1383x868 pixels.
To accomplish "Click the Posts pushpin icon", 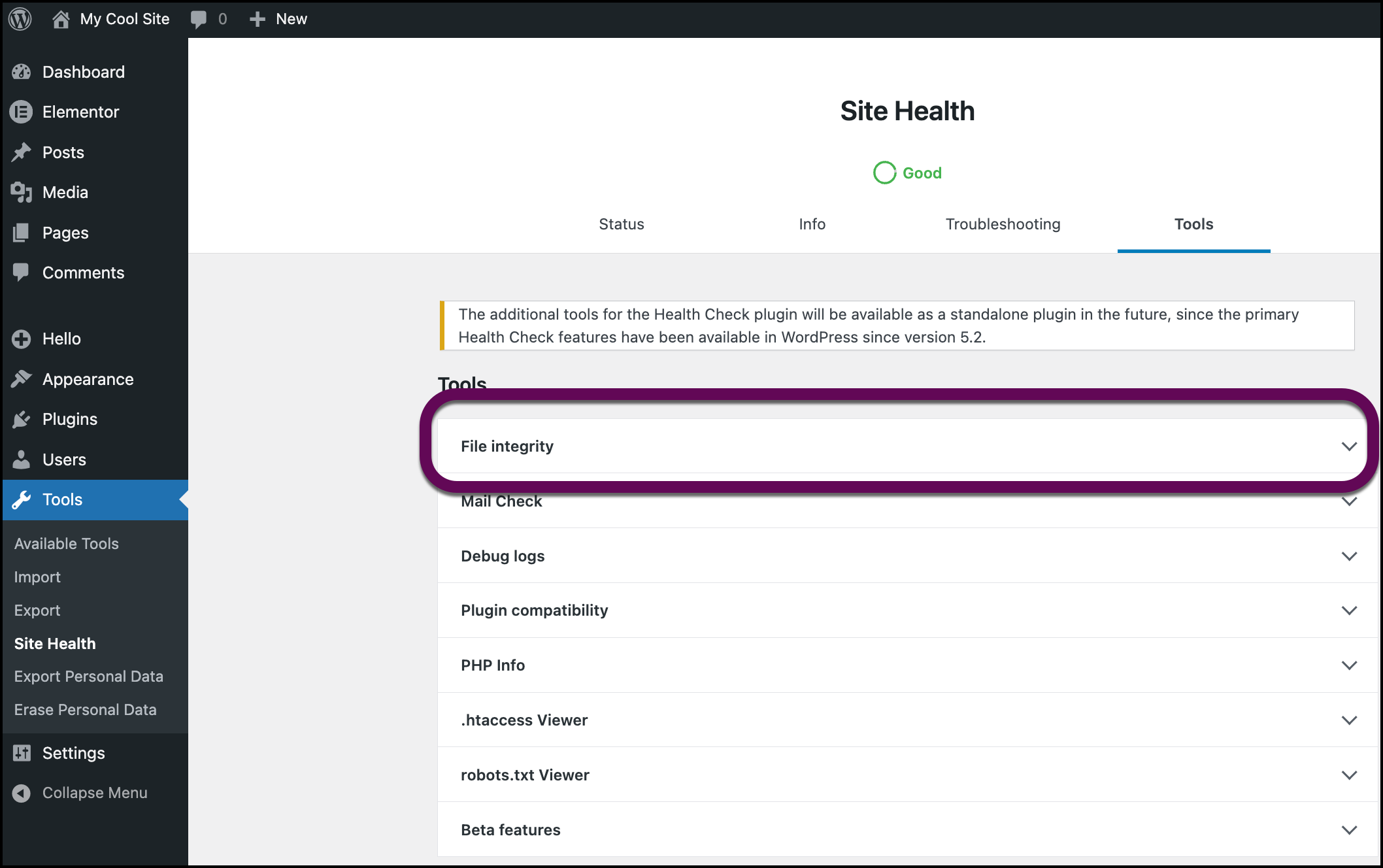I will (22, 152).
